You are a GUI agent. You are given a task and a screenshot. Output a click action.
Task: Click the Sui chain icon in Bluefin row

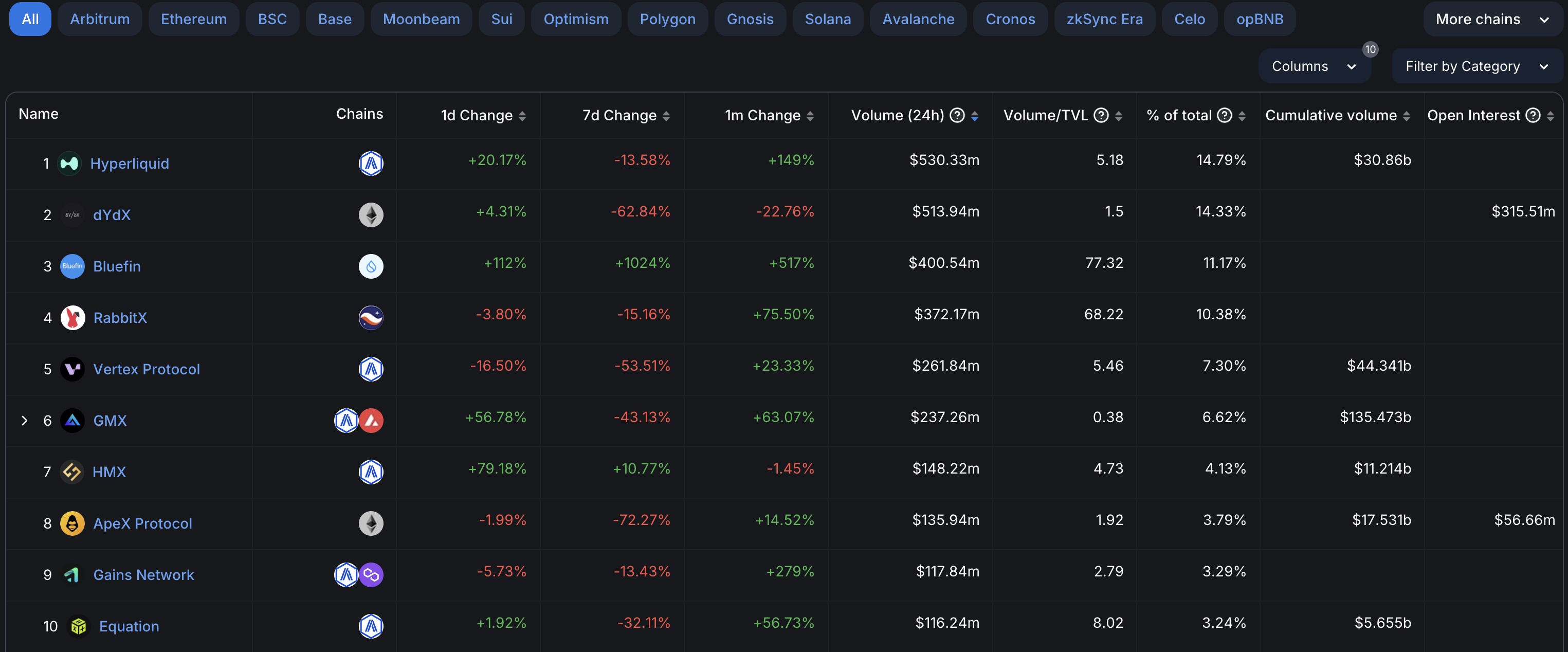tap(371, 266)
